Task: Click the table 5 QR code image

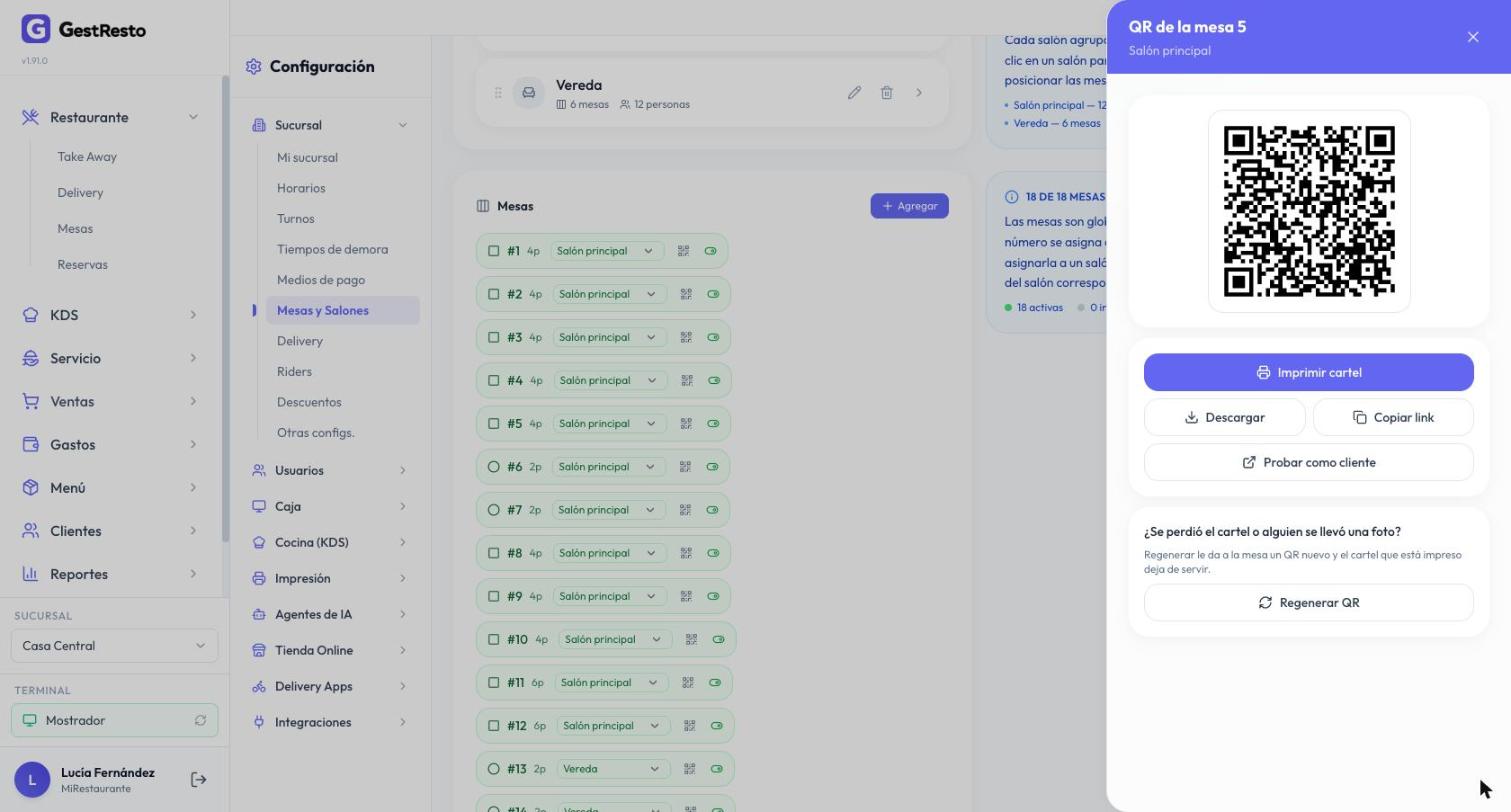Action: [x=1309, y=211]
